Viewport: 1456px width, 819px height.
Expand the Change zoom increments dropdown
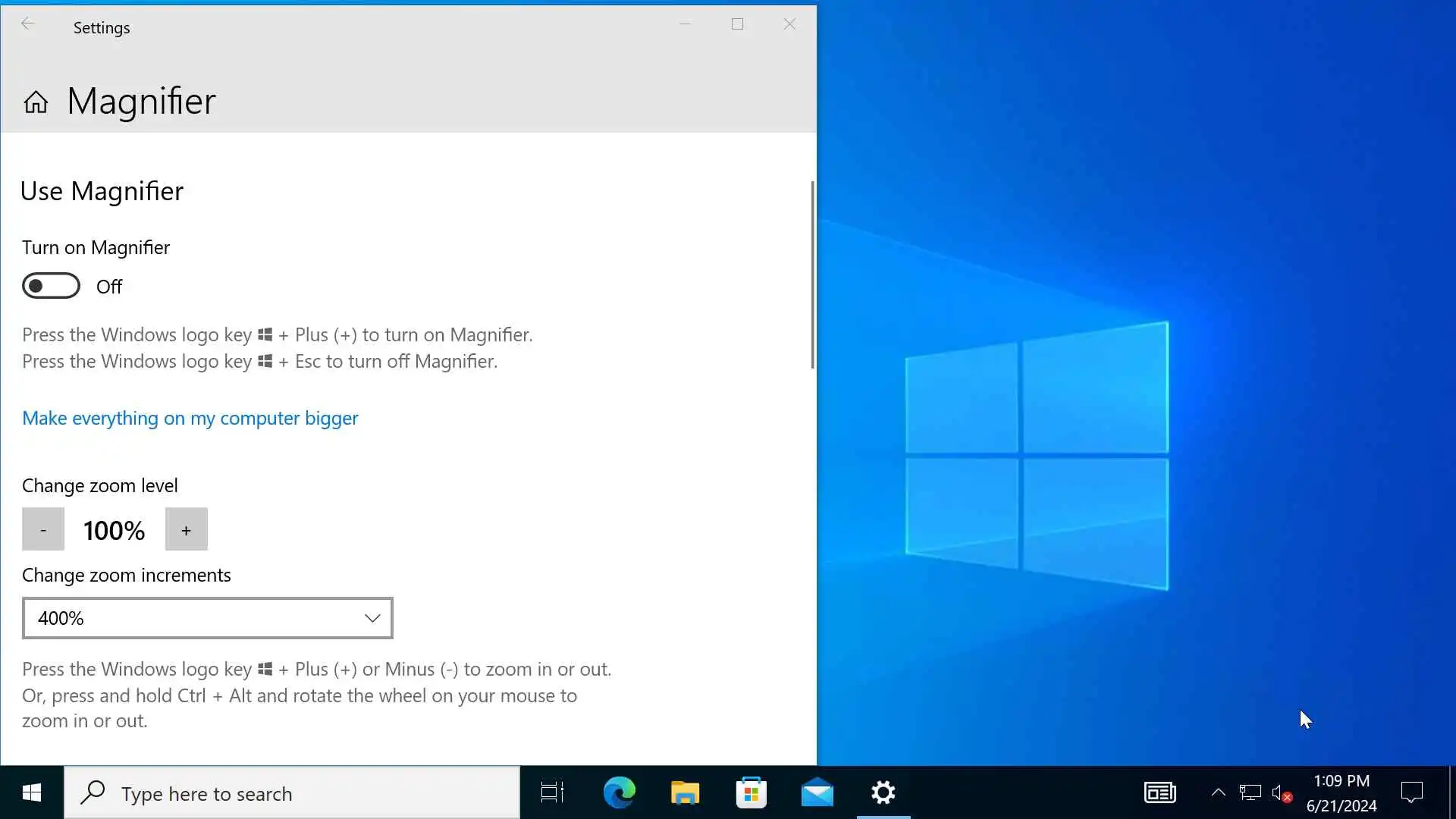click(207, 618)
